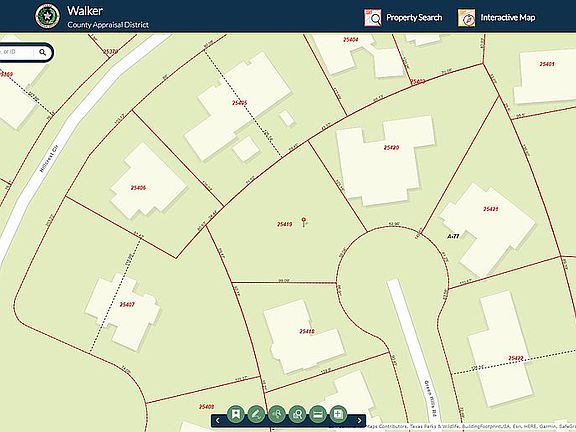Click the Walker County seal logo
Viewport: 576px width, 432px height.
(47, 17)
